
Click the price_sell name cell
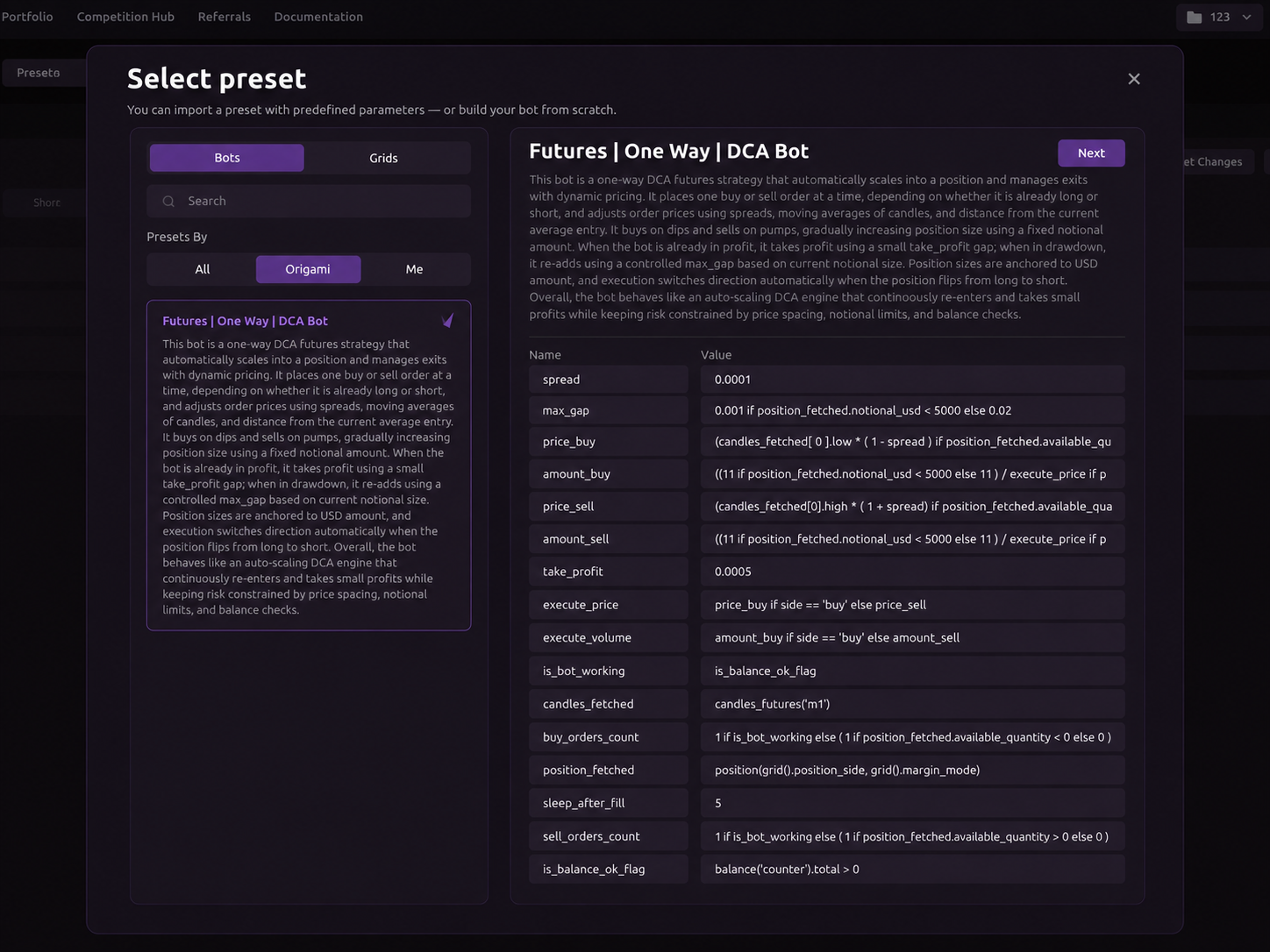609,507
